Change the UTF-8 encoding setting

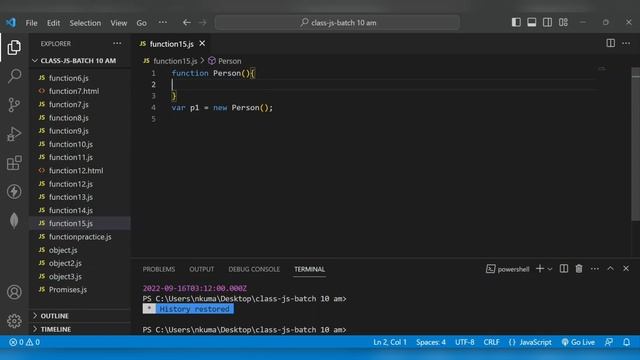[x=464, y=342]
